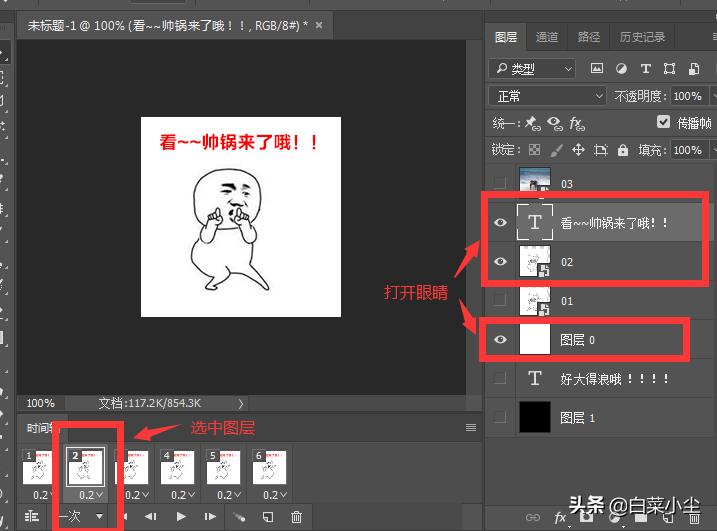Lock layer position icon

pyautogui.click(x=578, y=150)
